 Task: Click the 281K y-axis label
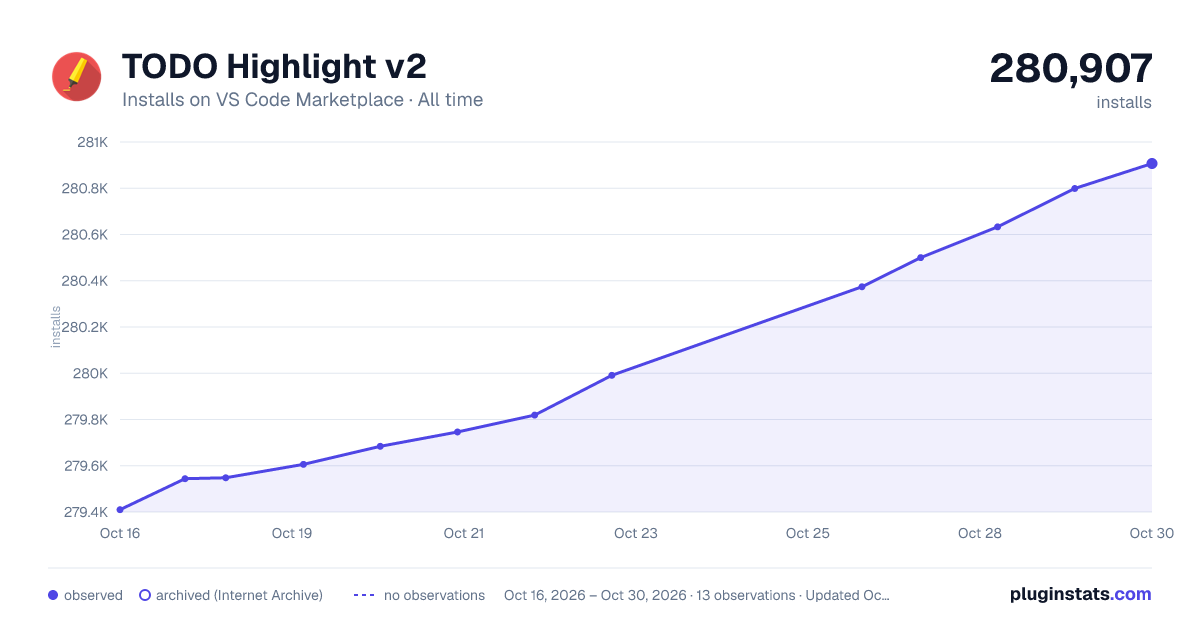click(93, 142)
